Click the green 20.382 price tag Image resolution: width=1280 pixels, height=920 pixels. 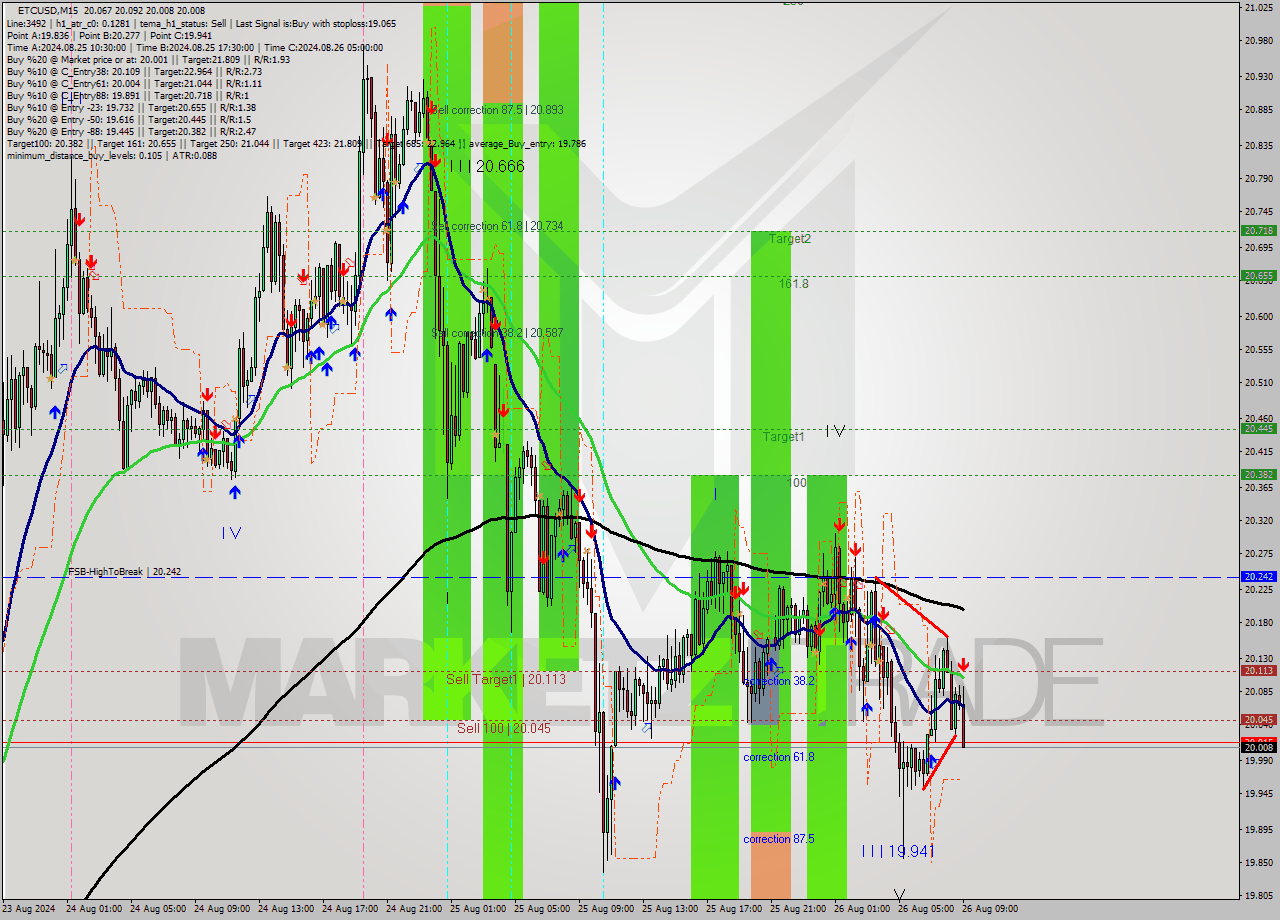pos(1258,475)
